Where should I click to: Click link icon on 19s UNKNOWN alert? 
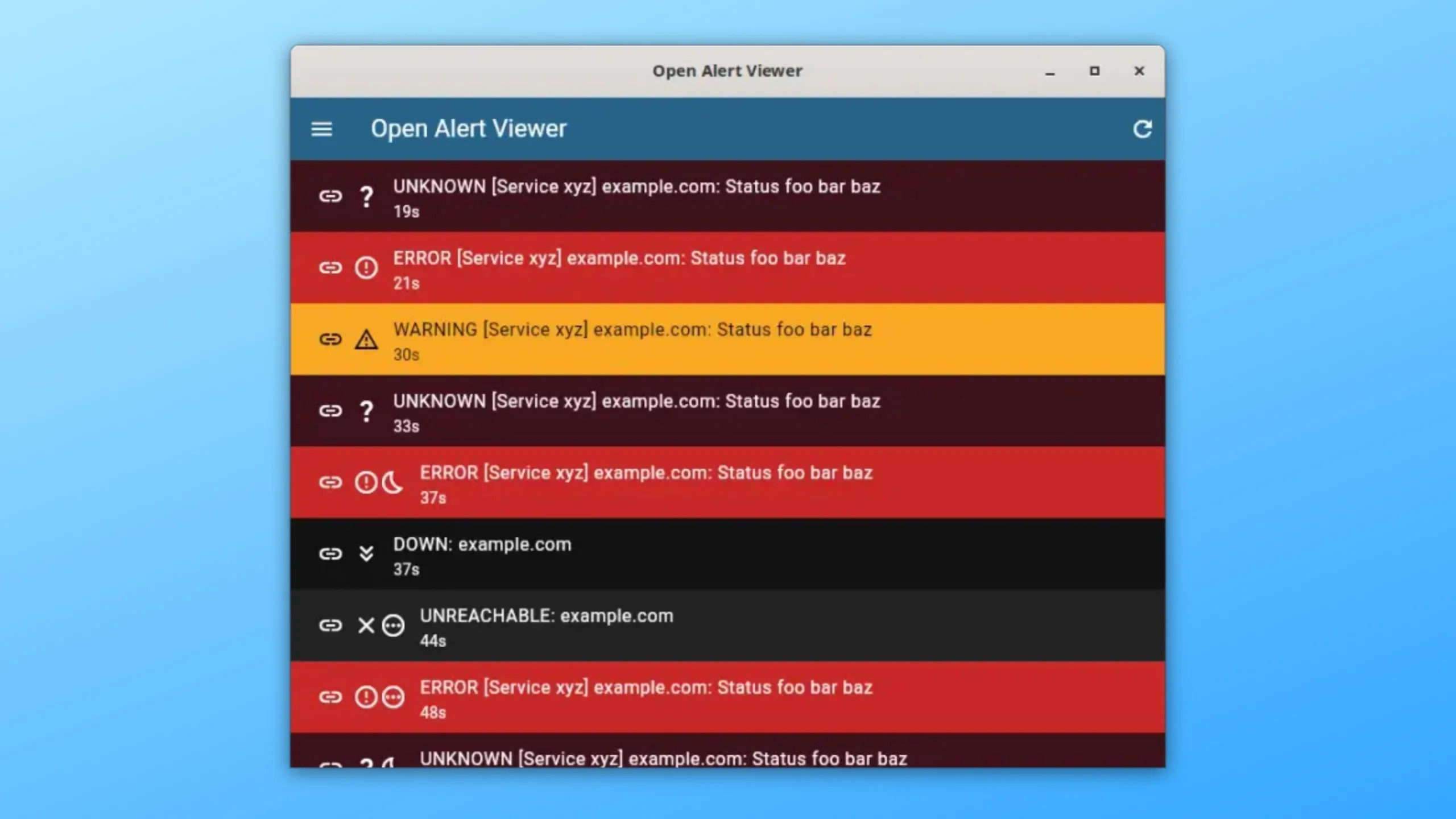click(330, 196)
